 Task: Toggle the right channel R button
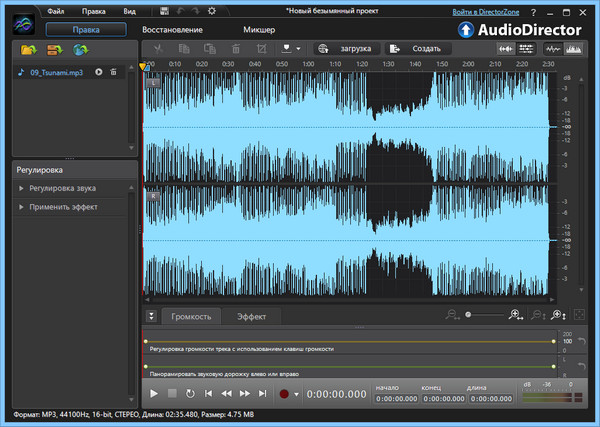point(152,197)
